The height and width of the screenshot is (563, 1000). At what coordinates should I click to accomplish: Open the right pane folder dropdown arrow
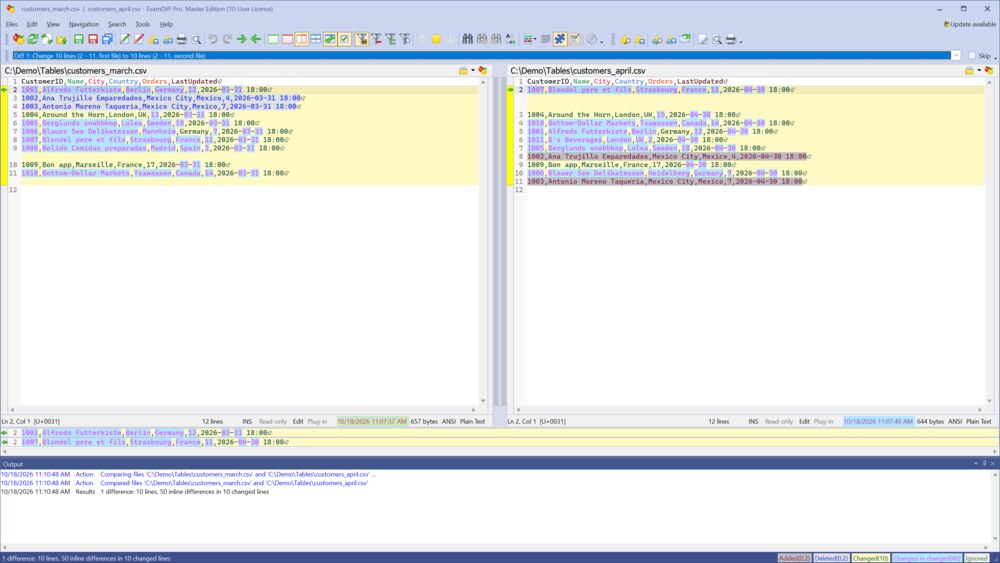979,71
